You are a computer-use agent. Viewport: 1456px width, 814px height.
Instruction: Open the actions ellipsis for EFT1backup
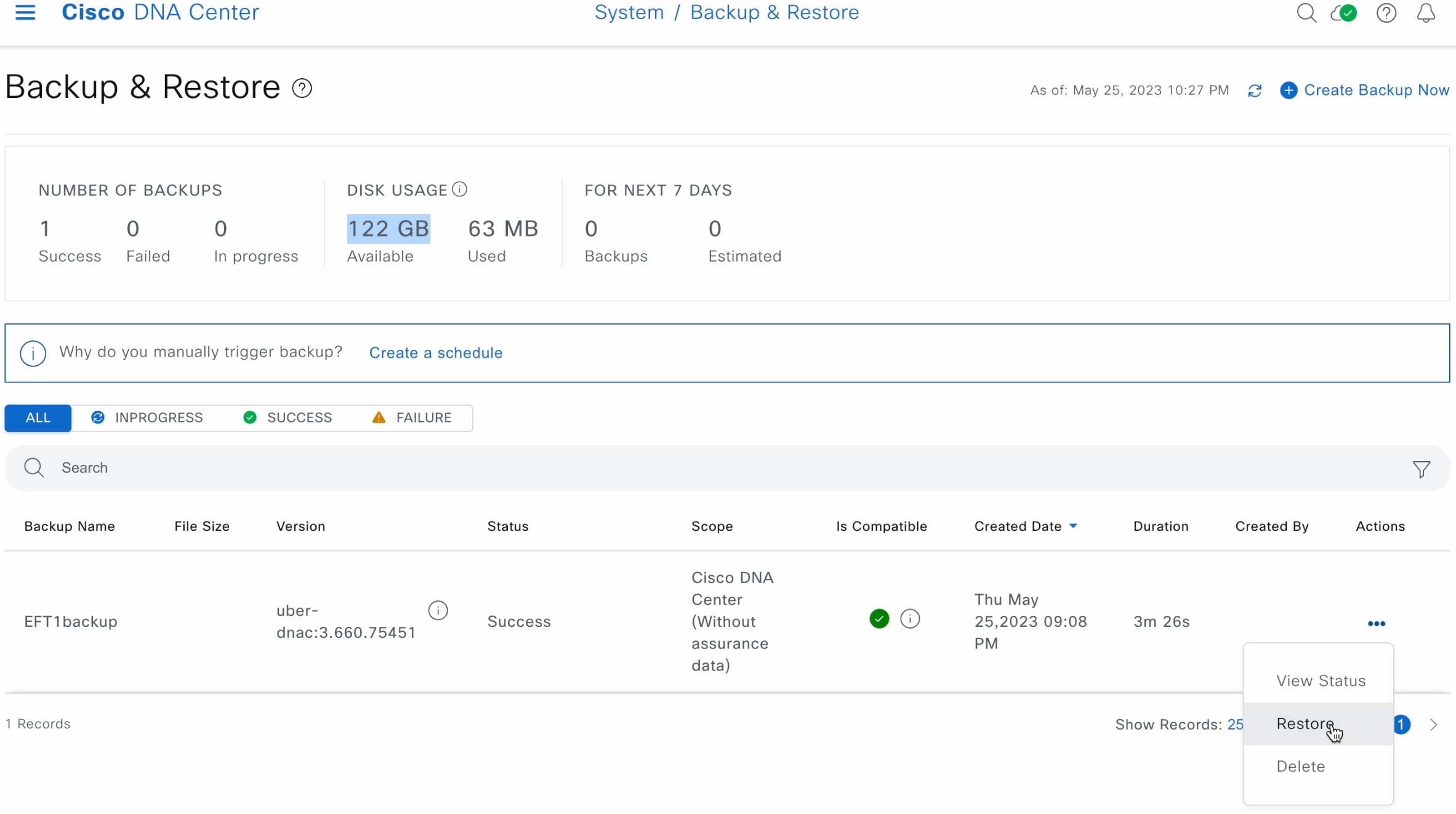coord(1377,624)
